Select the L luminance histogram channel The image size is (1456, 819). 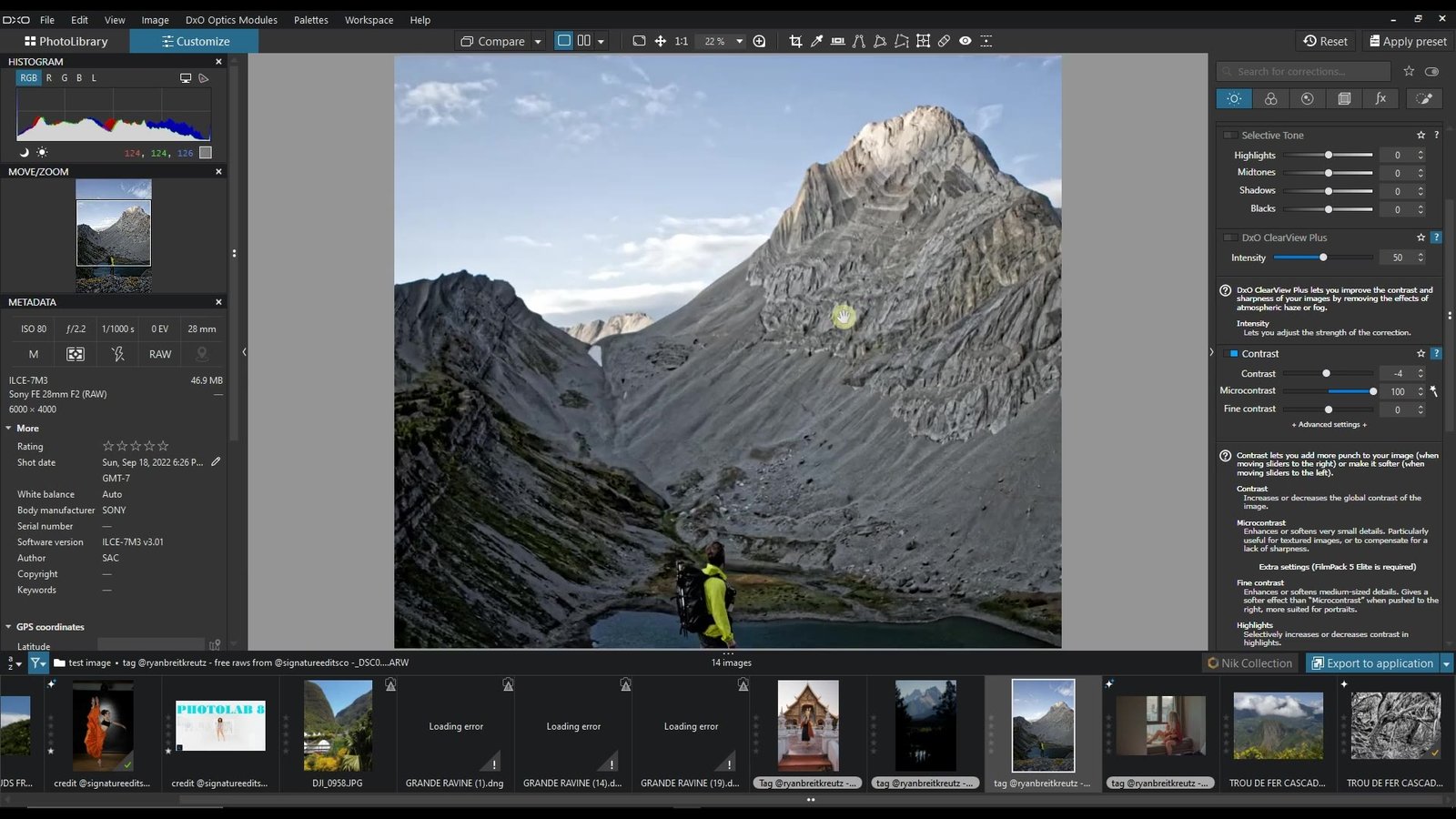coord(94,78)
